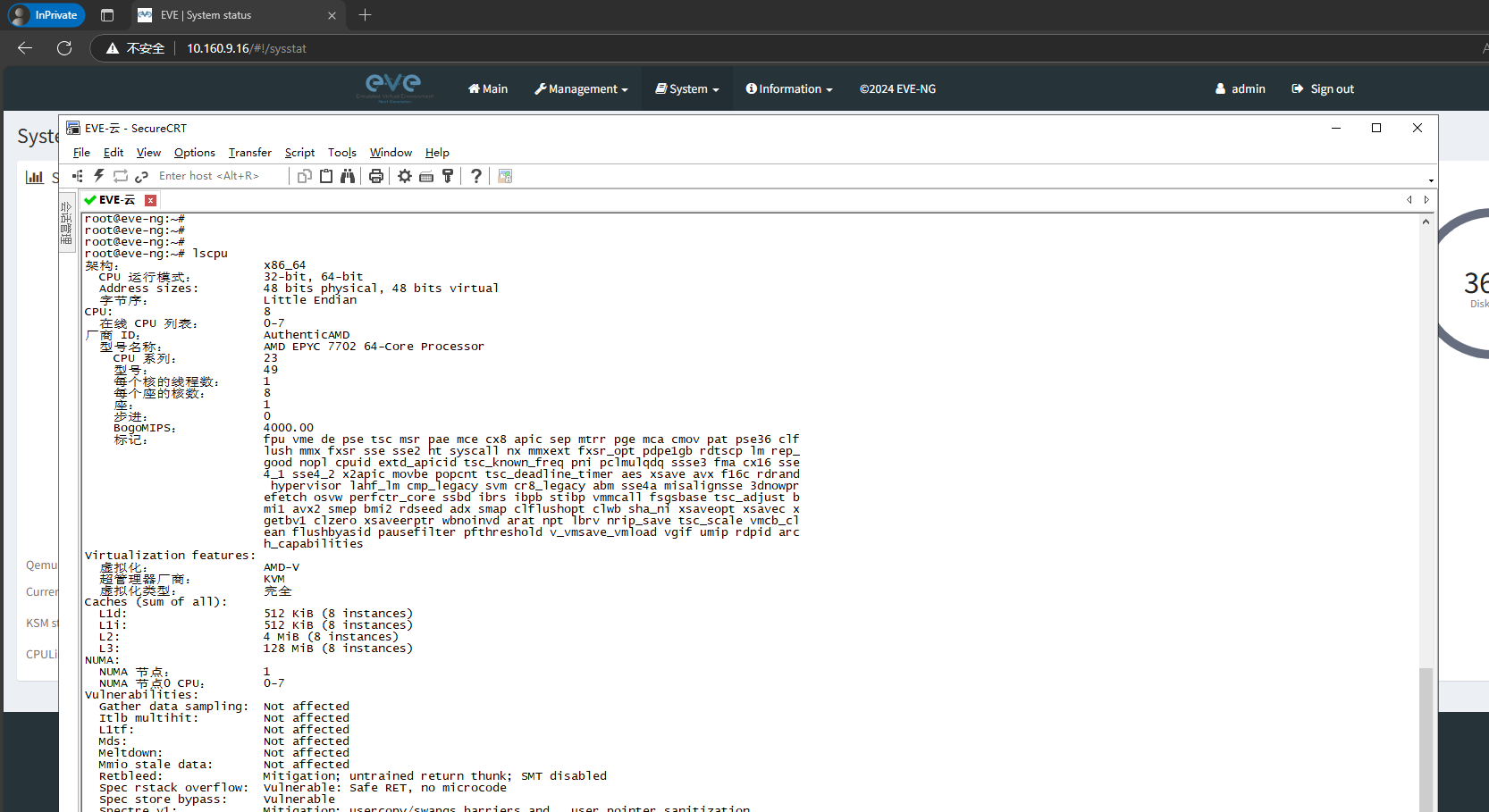Expand the System dropdown in EVE navbar
Image resolution: width=1489 pixels, height=812 pixels.
[687, 89]
